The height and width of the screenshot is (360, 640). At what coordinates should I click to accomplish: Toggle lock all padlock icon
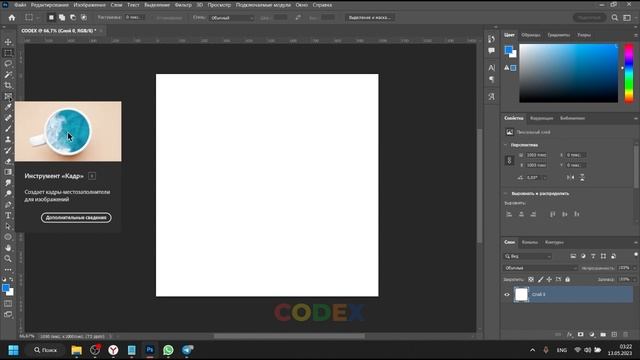click(x=567, y=280)
